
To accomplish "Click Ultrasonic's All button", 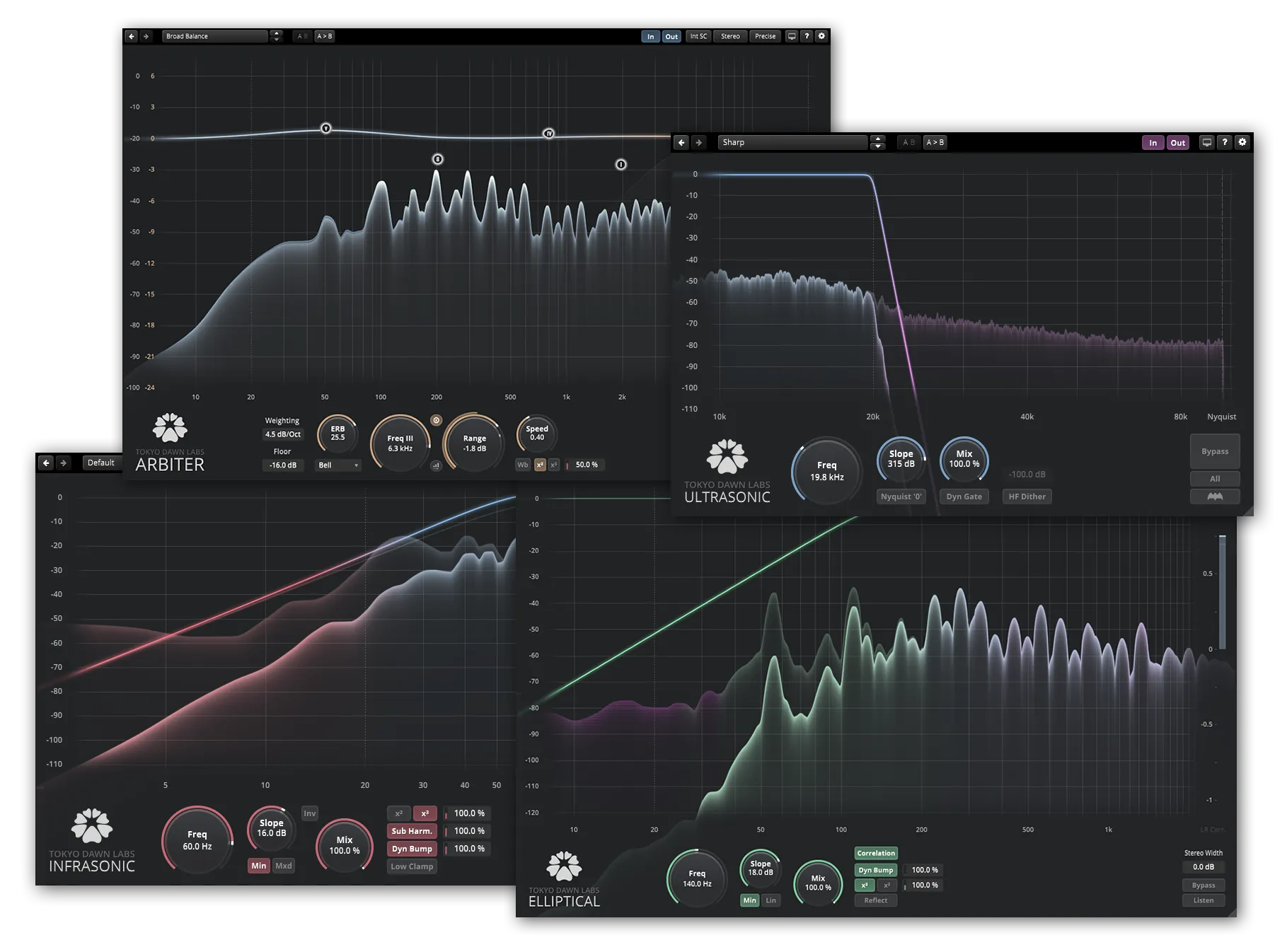I will [x=1215, y=479].
